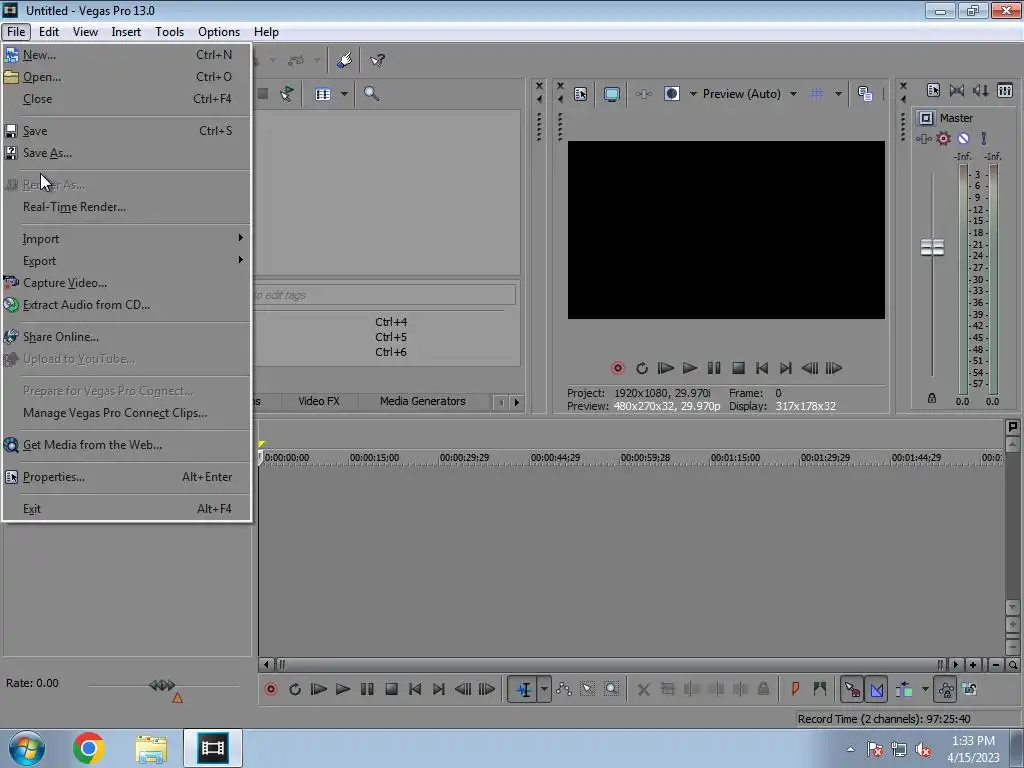This screenshot has width=1024, height=768.
Task: Select the Normal Edit tool in timeline toolbar
Action: pos(524,689)
